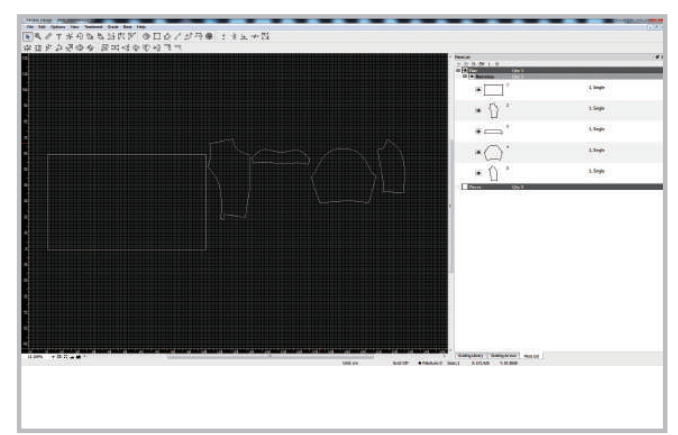
Task: Open the Edit menu
Action: (42, 27)
